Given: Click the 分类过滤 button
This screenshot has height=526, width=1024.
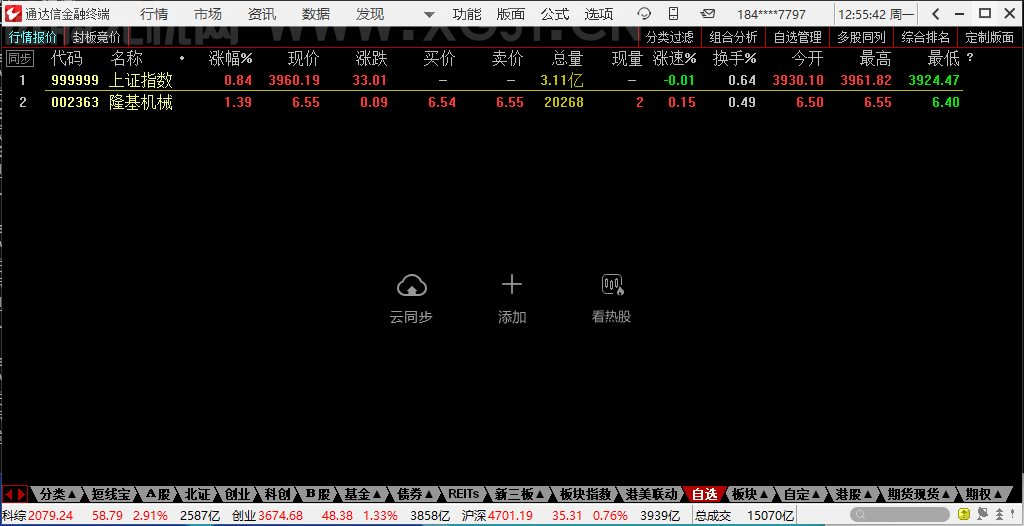Looking at the screenshot, I should tap(670, 37).
